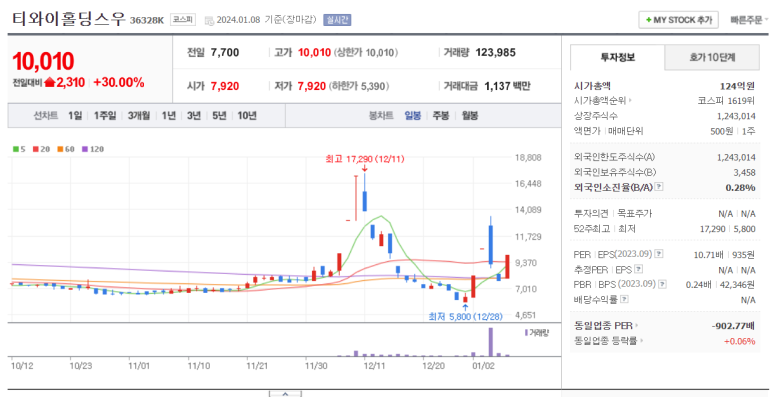This screenshot has width=773, height=397.
Task: Select the 5년 line chart period
Action: 219,116
